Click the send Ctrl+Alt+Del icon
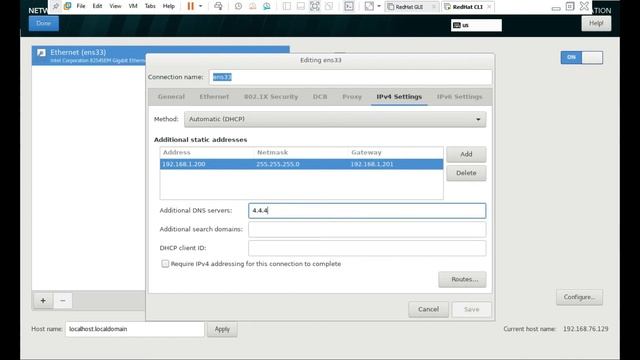Image resolution: width=640 pixels, height=360 pixels. coord(218,6)
